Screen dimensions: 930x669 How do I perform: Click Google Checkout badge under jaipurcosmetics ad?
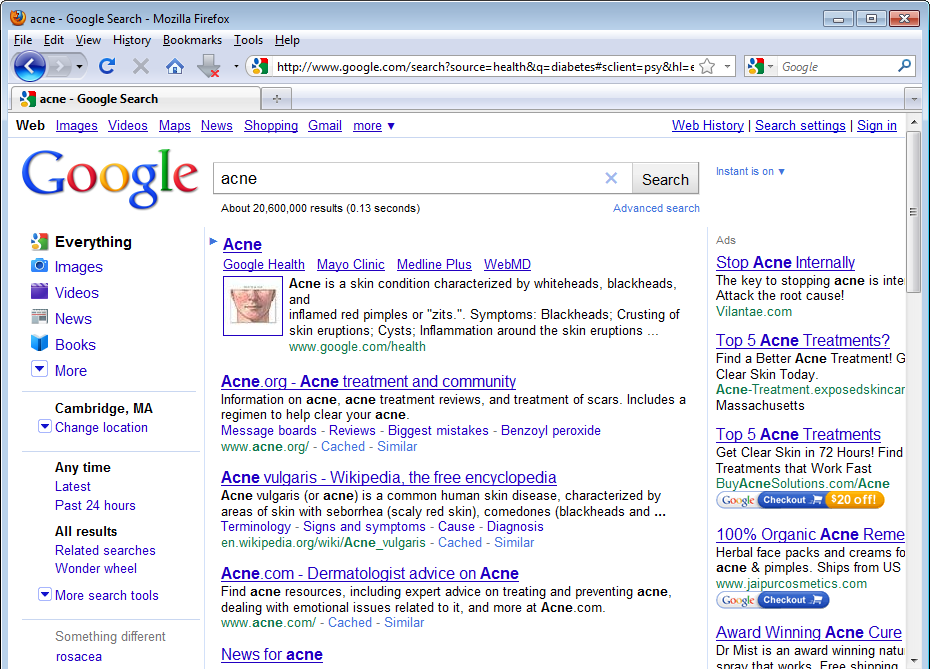(773, 600)
